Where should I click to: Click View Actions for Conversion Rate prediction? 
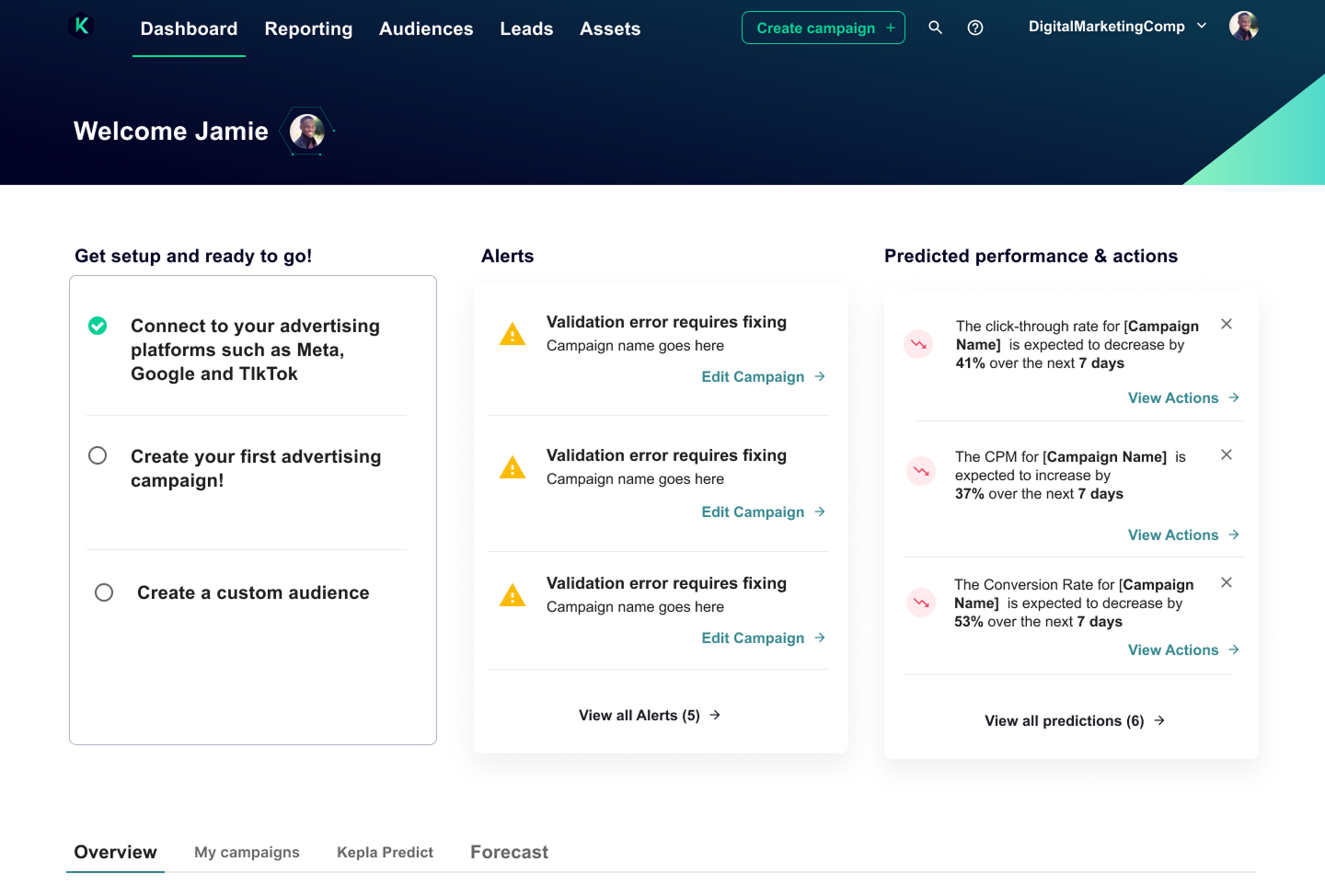tap(1184, 649)
